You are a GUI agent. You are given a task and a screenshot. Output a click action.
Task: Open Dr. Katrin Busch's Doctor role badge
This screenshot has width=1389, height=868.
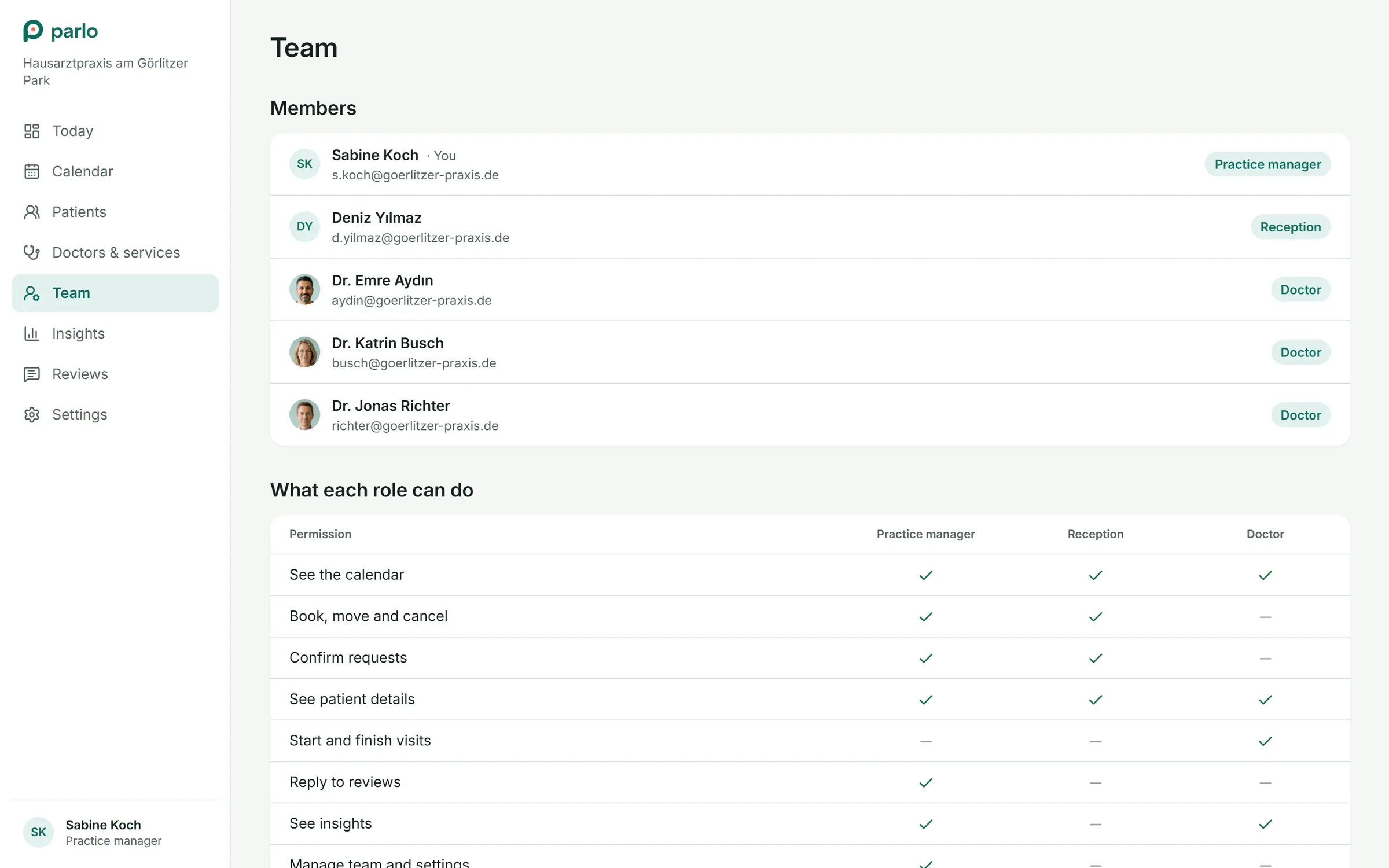1300,352
